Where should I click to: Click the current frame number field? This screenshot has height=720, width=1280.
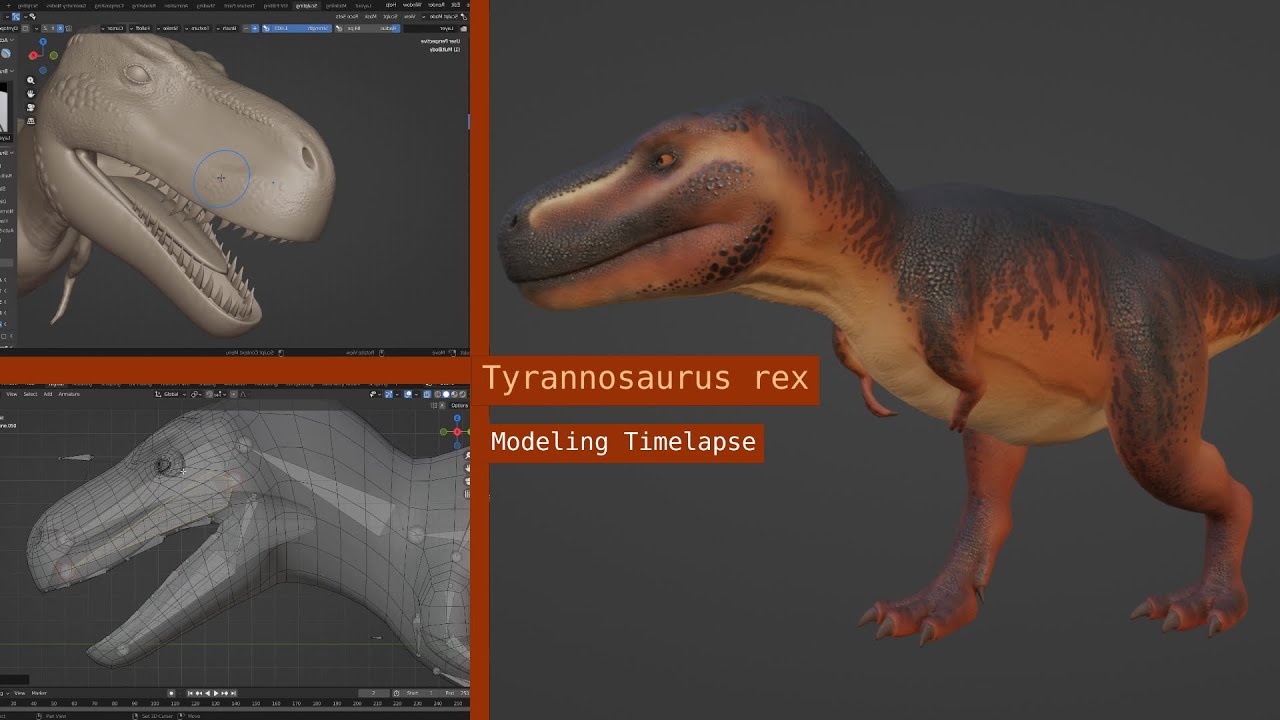point(374,693)
